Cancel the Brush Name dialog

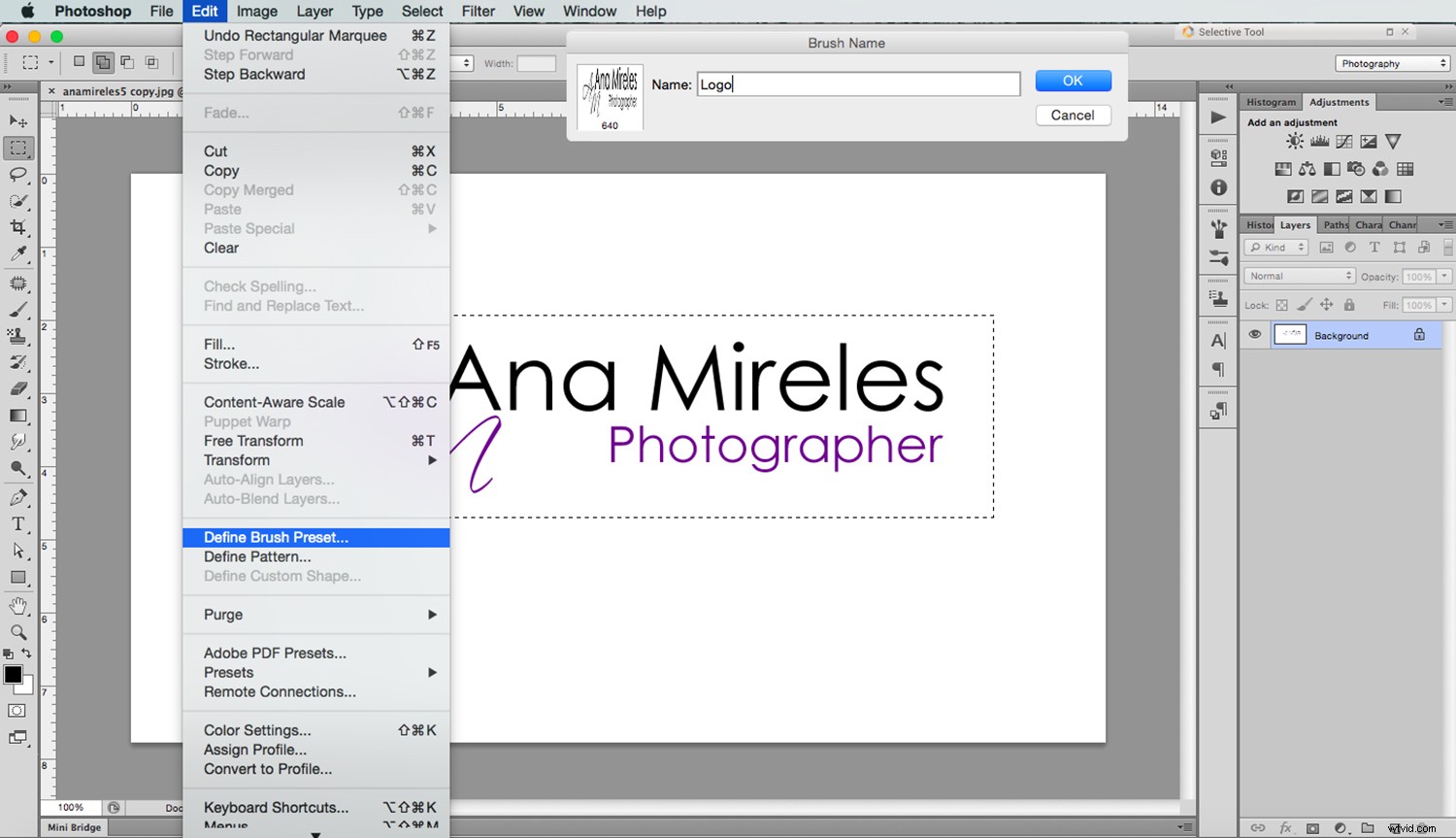point(1073,115)
